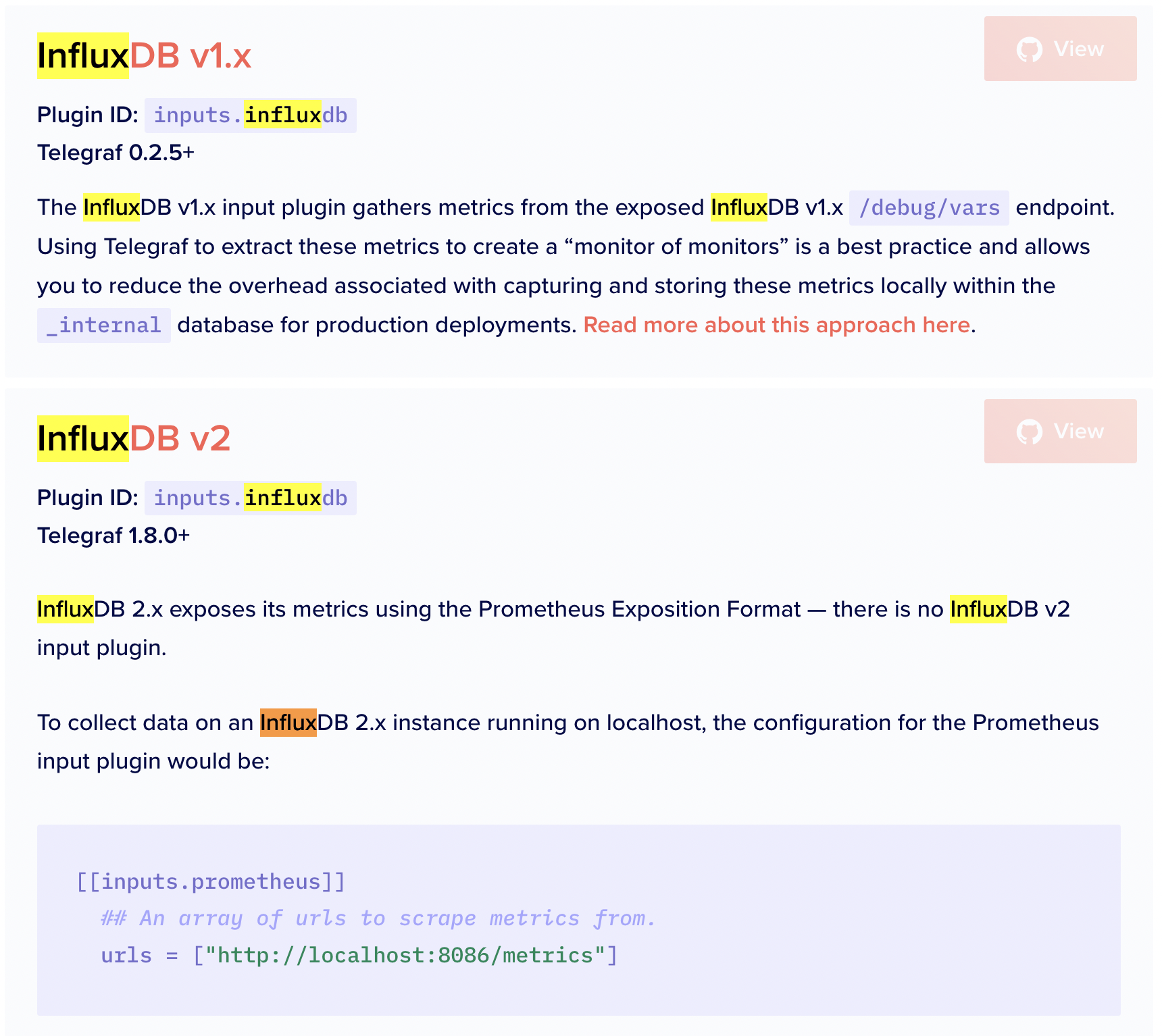The width and height of the screenshot is (1162, 1036).
Task: Click the GitHub icon in the InfluxDB v1.x card
Action: 1030,49
